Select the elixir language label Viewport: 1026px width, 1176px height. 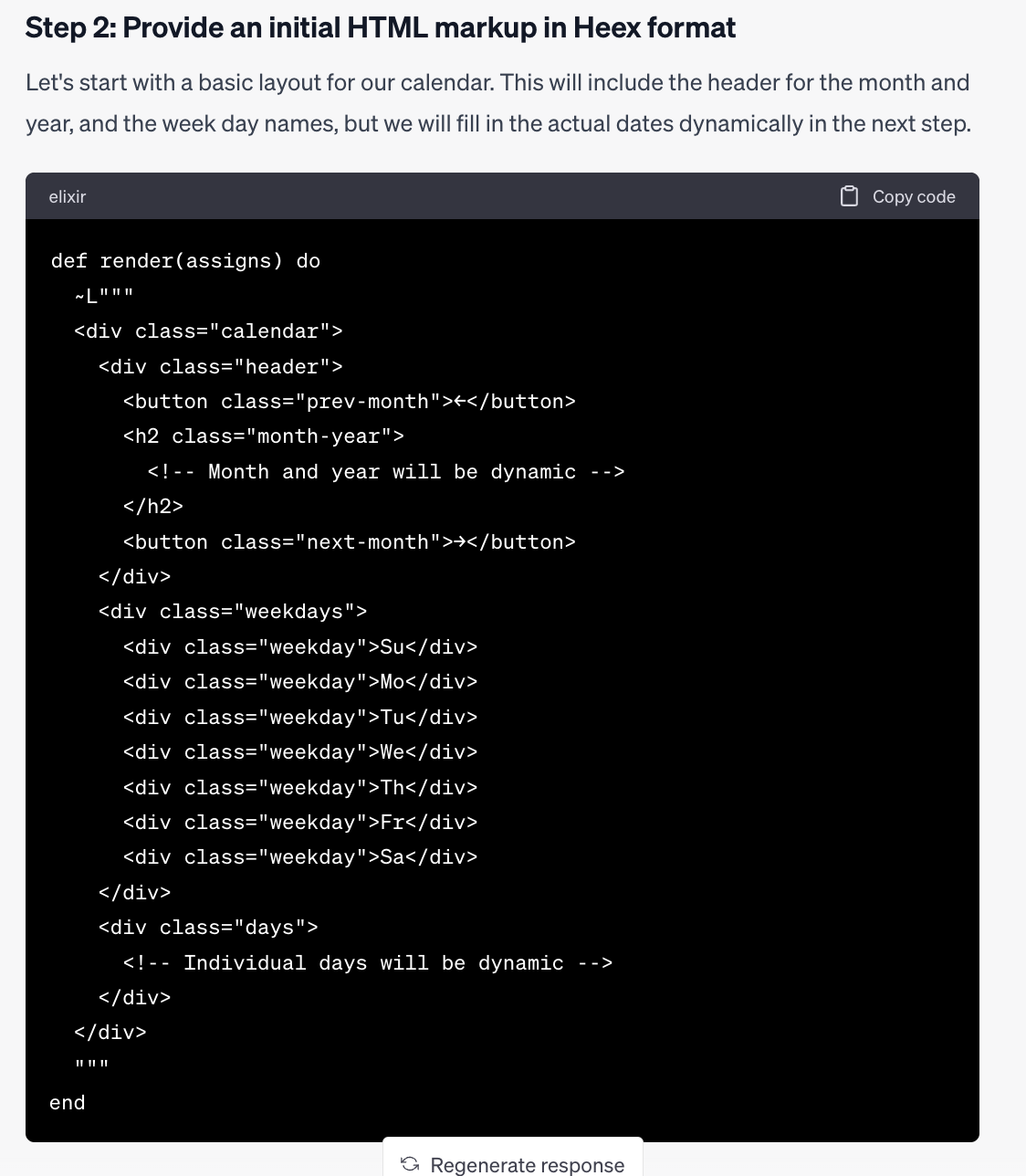coord(66,196)
